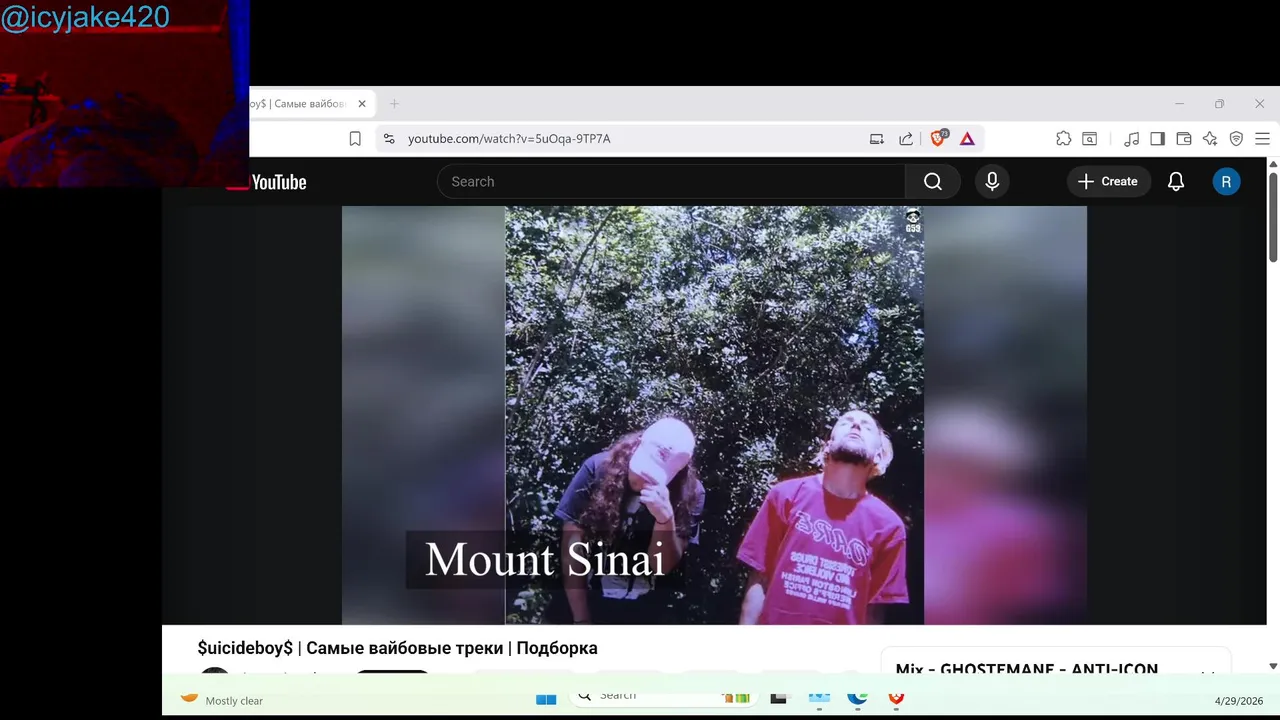Image resolution: width=1280 pixels, height=720 pixels.
Task: Click the install app icon in address bar
Action: (x=877, y=139)
